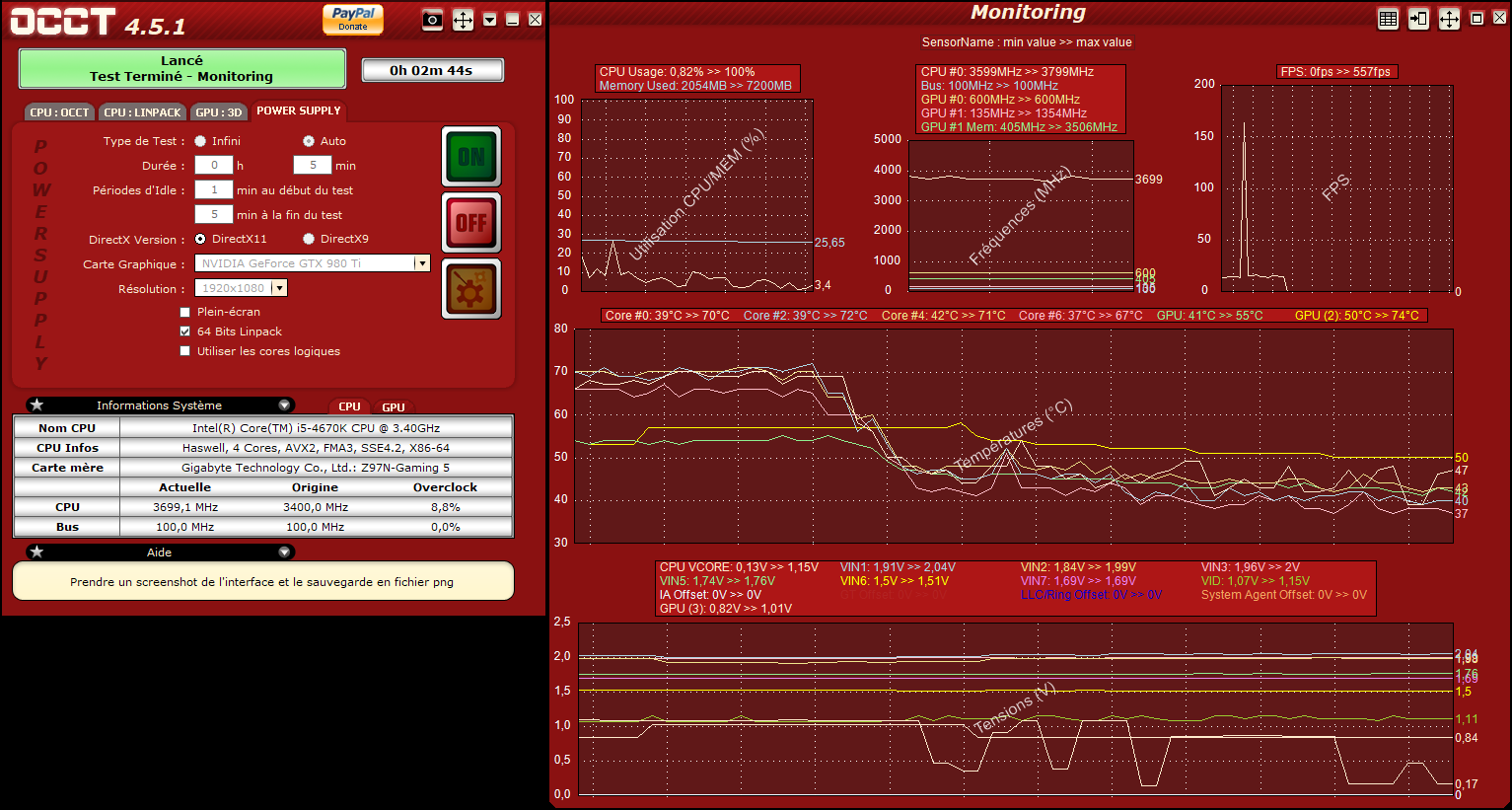1512x810 pixels.
Task: Collapse the Informations Système panel arrow
Action: click(284, 405)
